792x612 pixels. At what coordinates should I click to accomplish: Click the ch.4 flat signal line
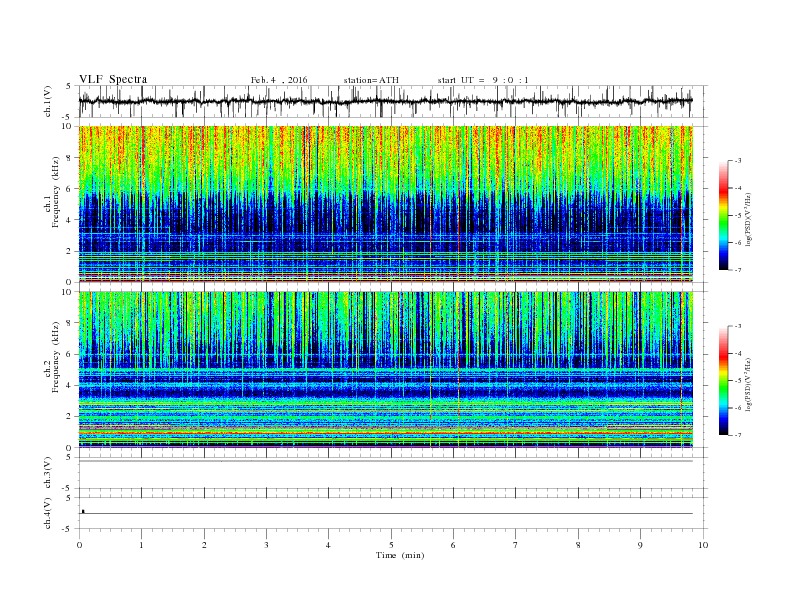pos(386,514)
